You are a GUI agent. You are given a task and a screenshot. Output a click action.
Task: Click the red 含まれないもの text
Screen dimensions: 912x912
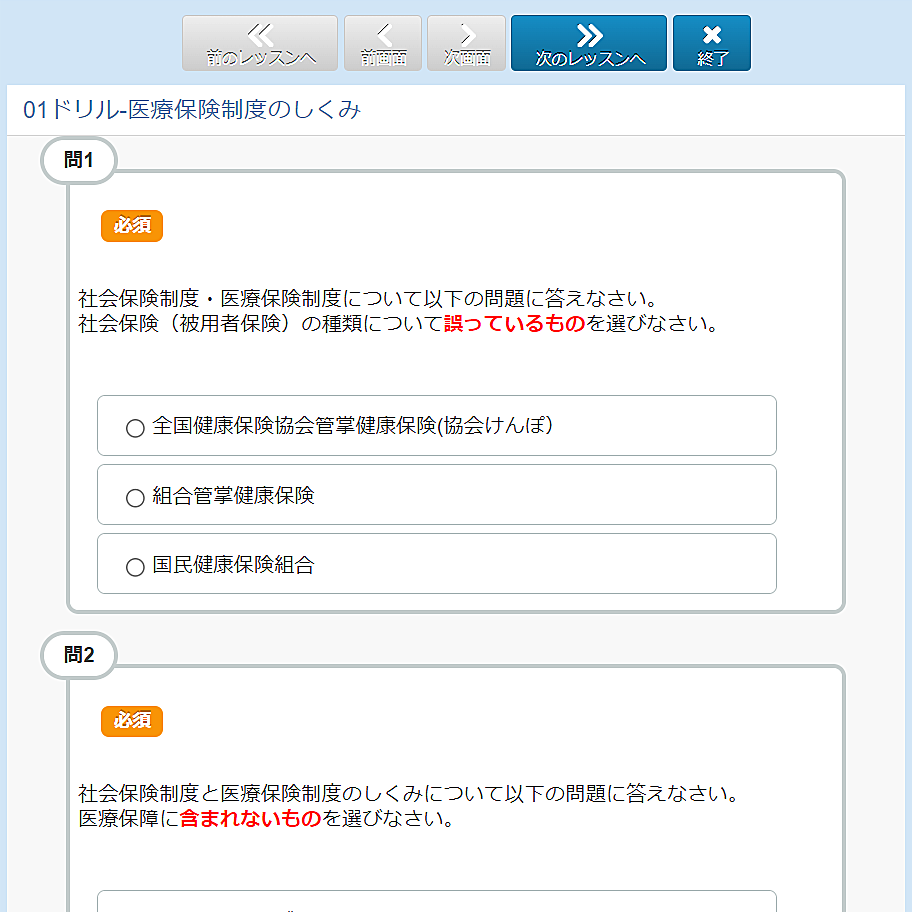(x=250, y=819)
